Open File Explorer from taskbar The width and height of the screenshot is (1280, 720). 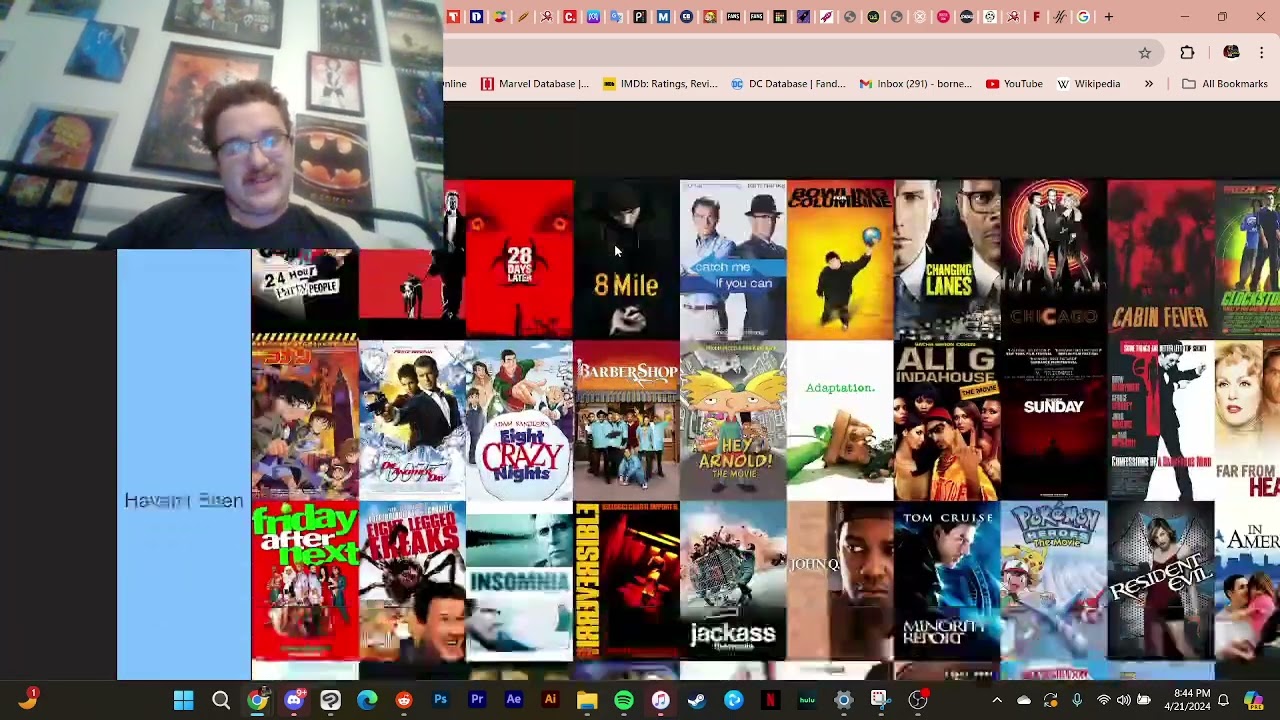point(587,700)
